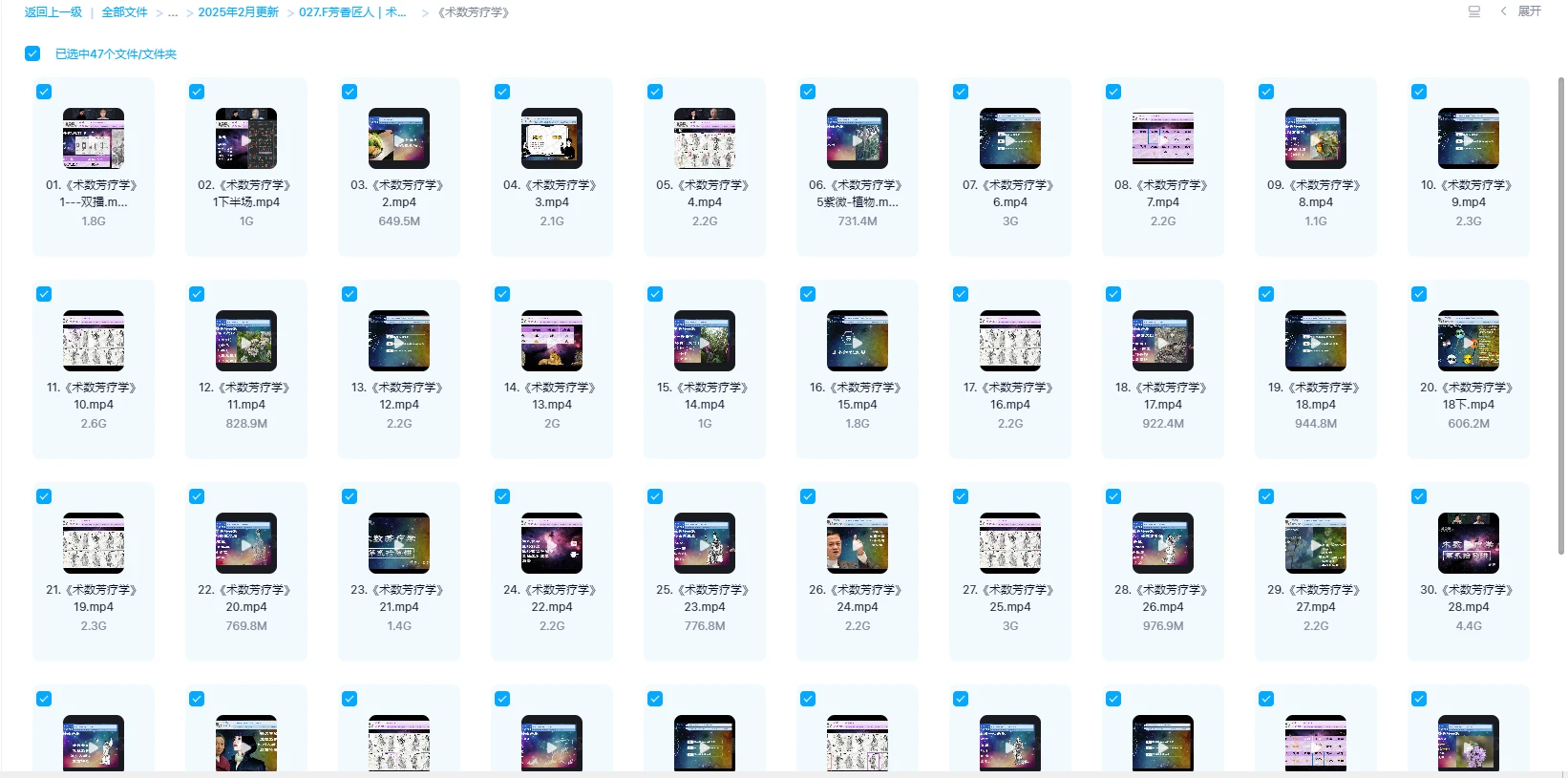
Task: Open video thumbnail of file 12 11.mp4
Action: 246,341
